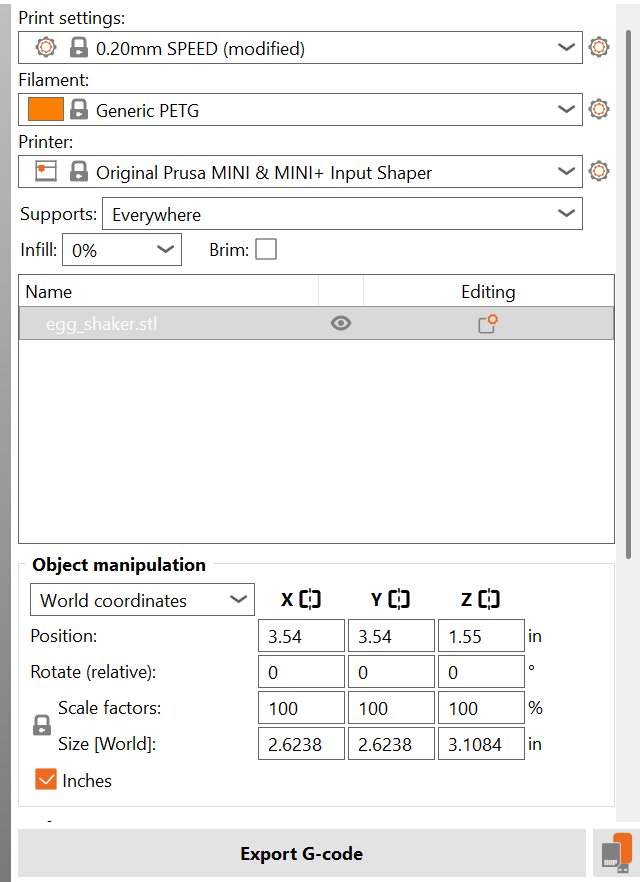Click the Name column header
This screenshot has width=640, height=882.
tap(169, 291)
